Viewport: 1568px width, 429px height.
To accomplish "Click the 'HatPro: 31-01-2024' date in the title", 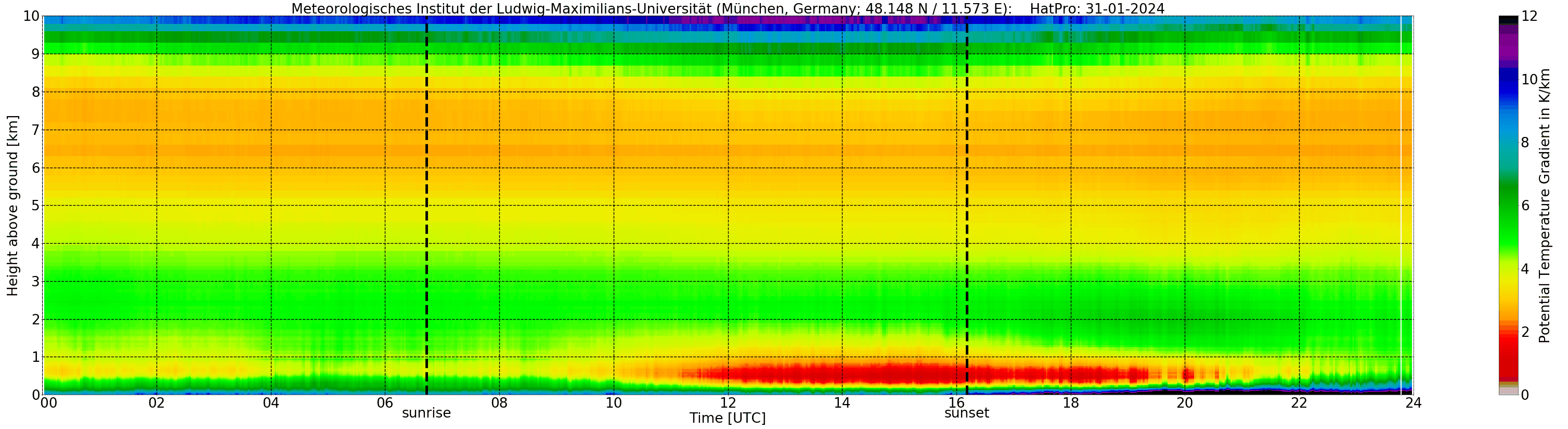I will [1097, 8].
